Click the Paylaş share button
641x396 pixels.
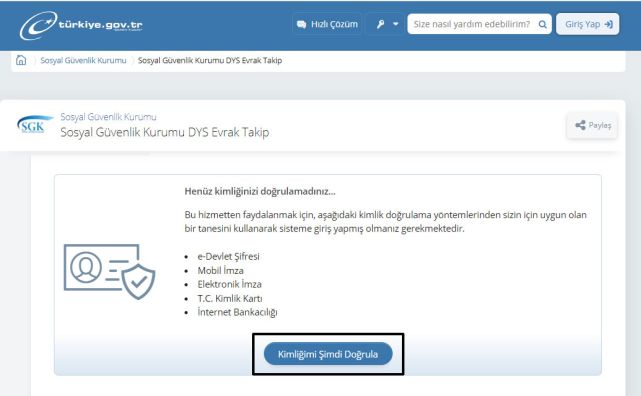pos(592,125)
